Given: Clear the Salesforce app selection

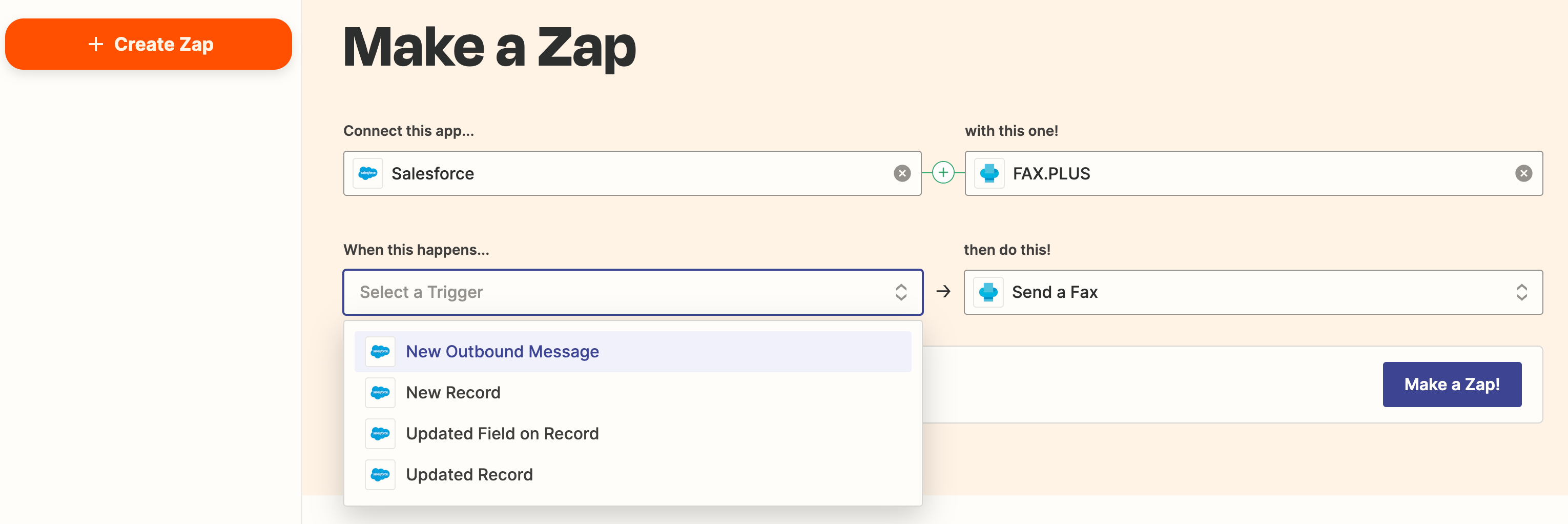Looking at the screenshot, I should 901,174.
